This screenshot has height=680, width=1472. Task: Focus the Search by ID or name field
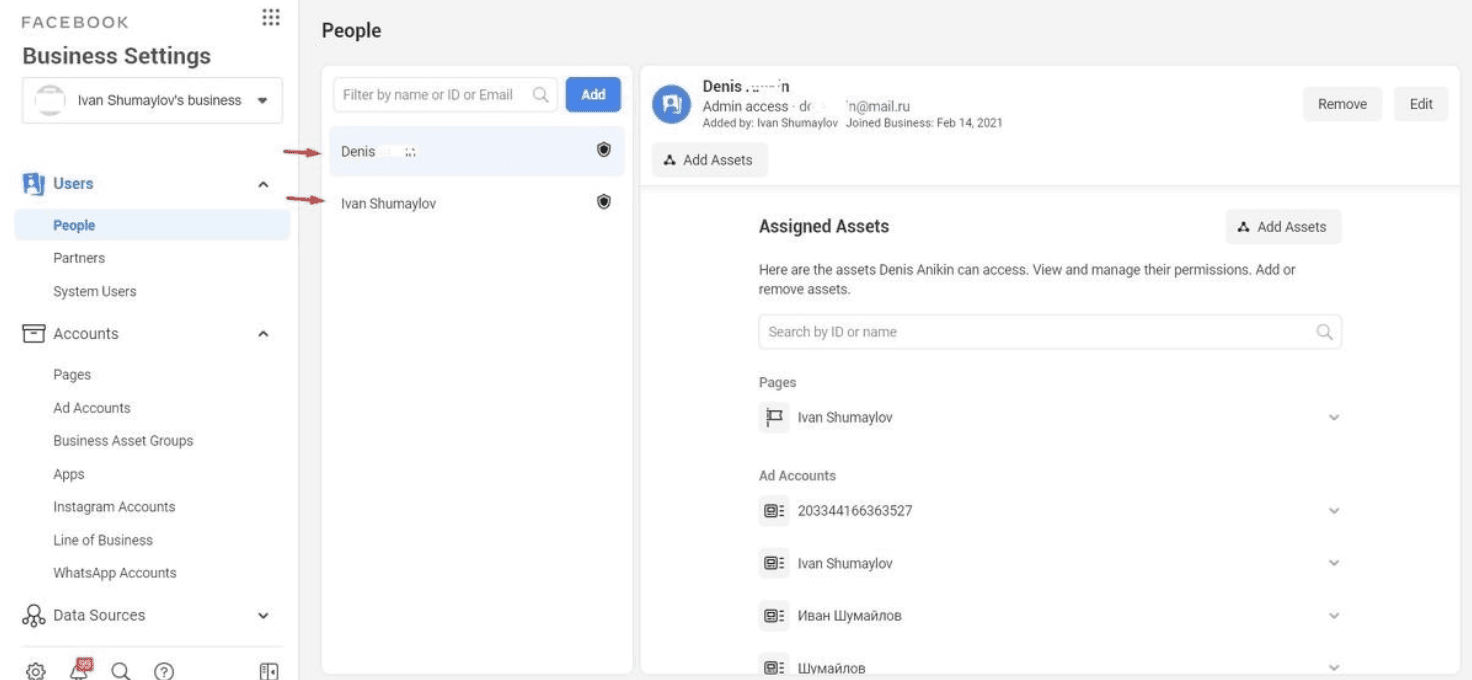pyautogui.click(x=1050, y=332)
